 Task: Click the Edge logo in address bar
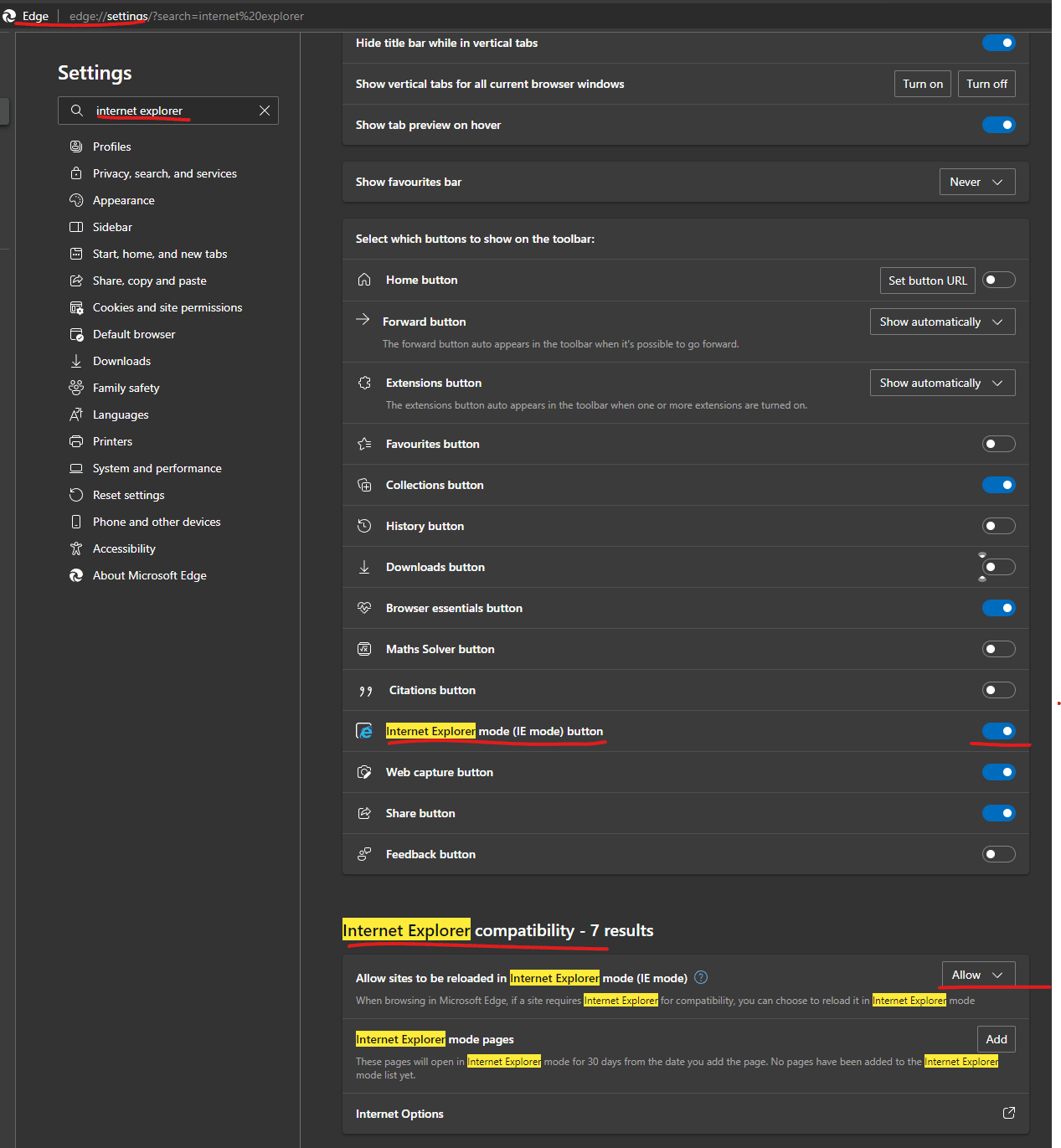click(9, 16)
